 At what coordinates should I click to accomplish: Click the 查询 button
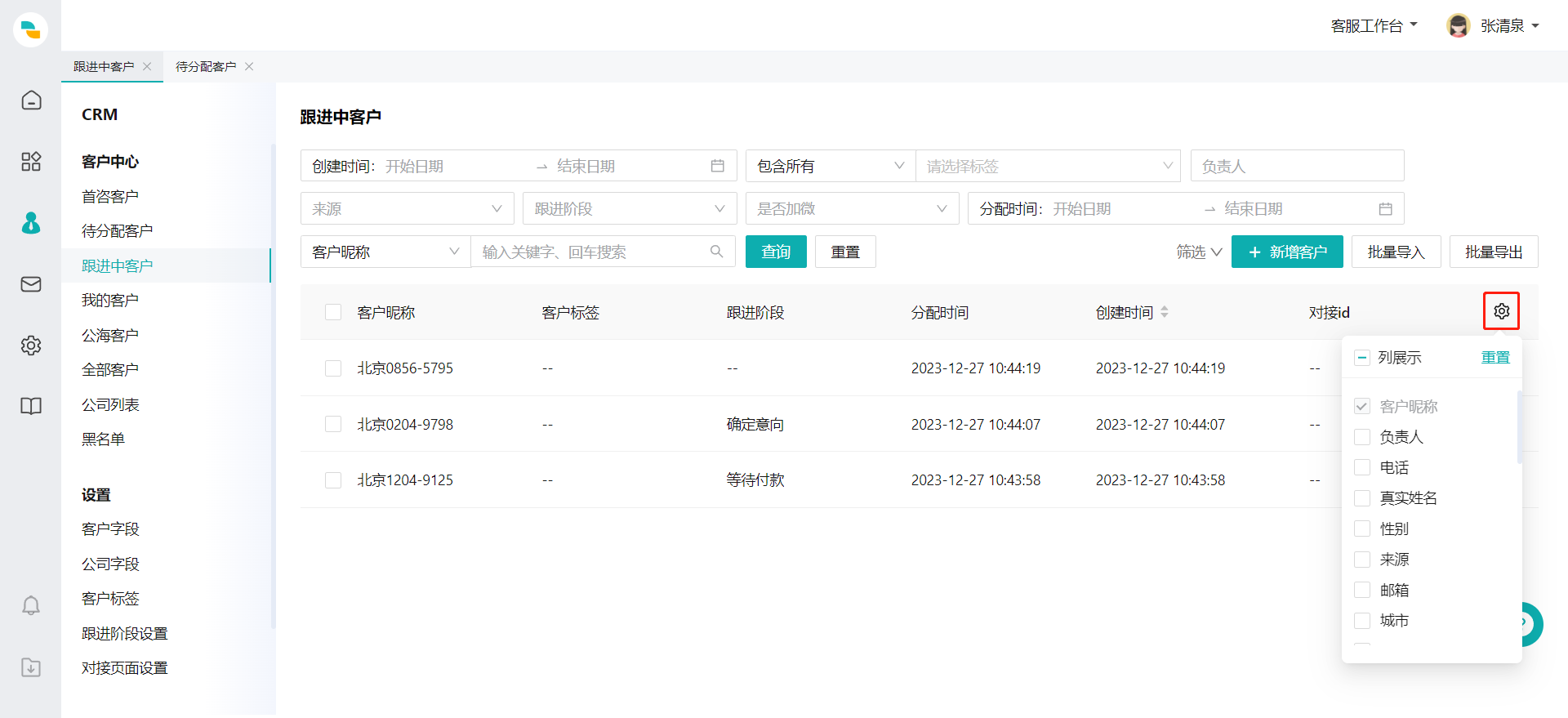[x=776, y=252]
